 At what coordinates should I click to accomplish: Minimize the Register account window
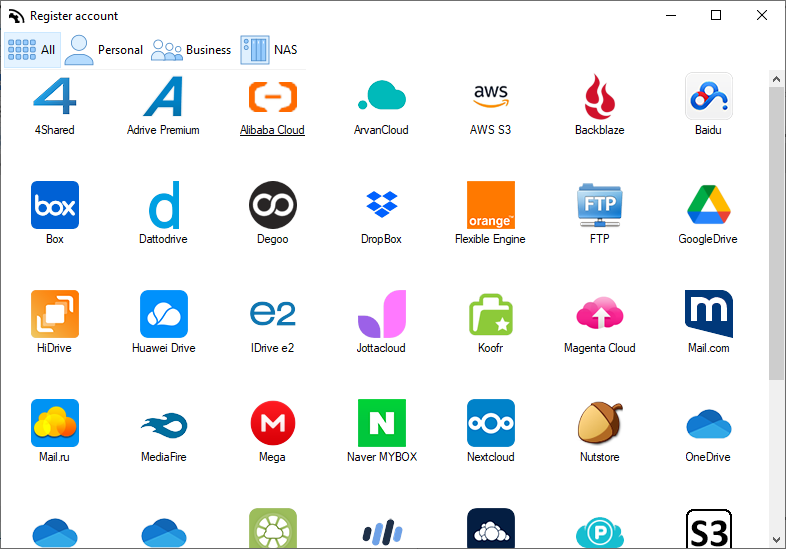[x=671, y=16]
